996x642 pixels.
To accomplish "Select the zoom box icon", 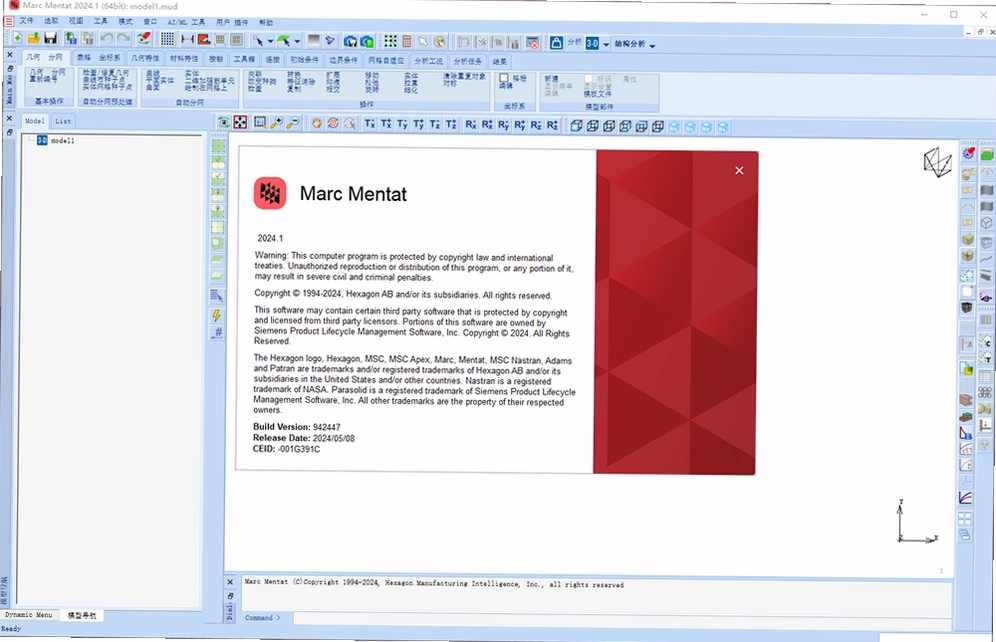I will point(260,122).
